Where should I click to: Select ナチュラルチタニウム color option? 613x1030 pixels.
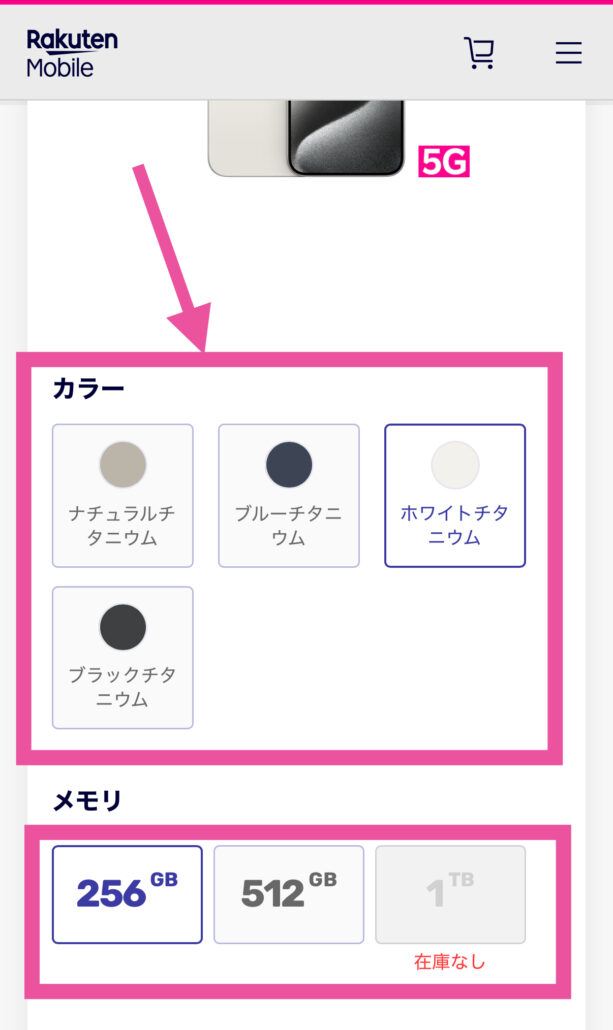[x=123, y=495]
